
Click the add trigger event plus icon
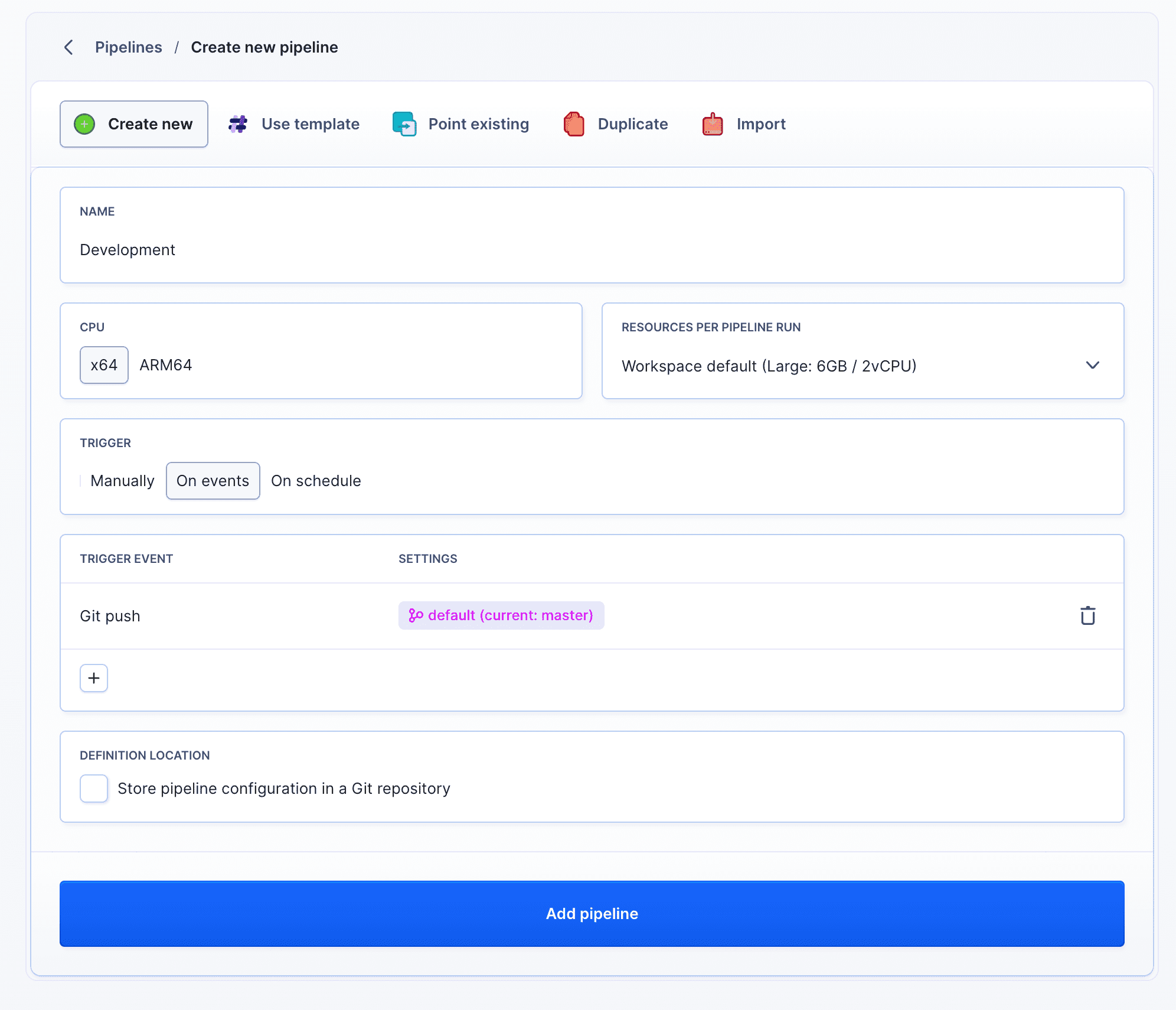coord(94,678)
